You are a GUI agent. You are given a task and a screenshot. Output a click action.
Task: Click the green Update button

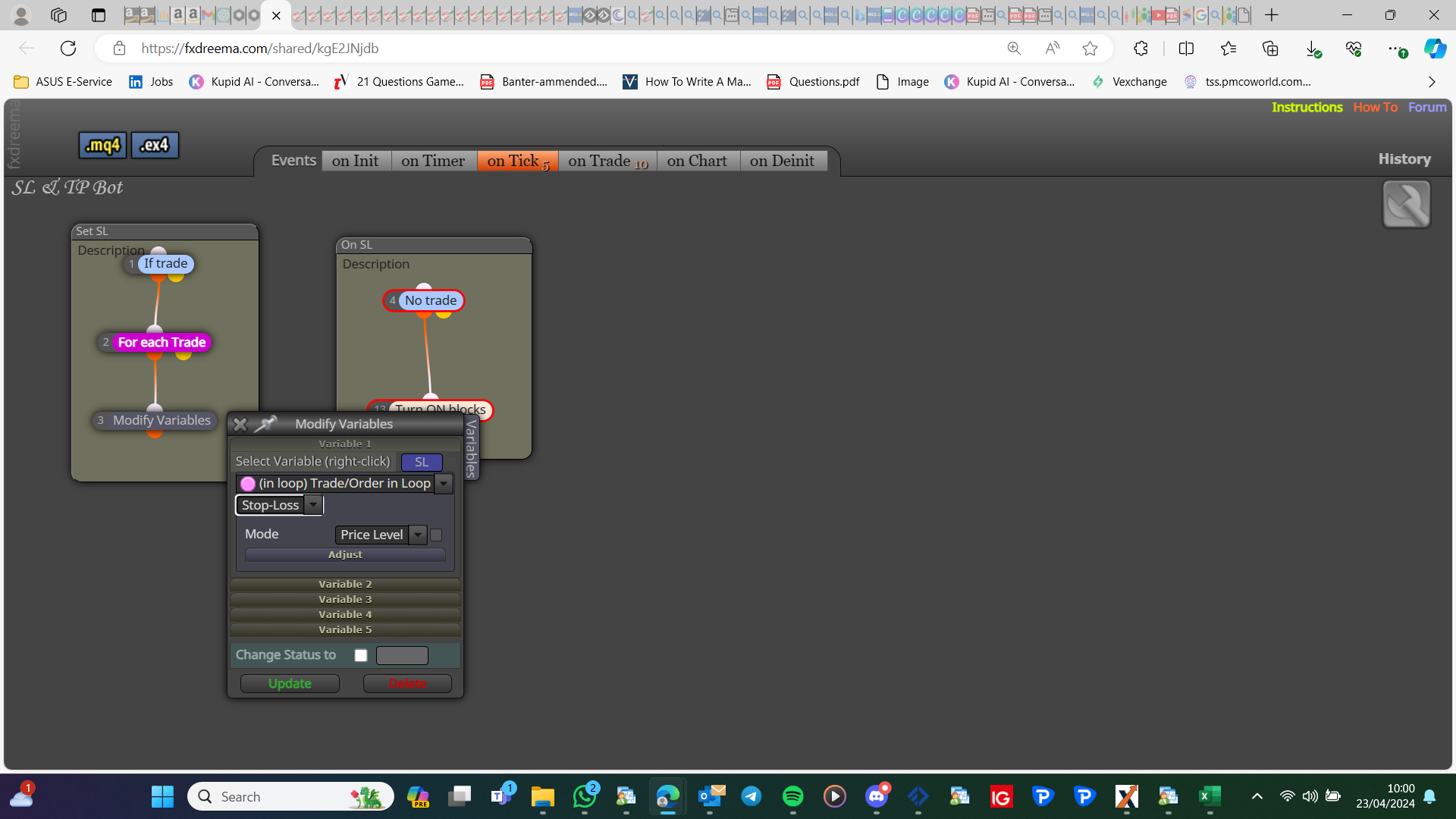point(290,684)
